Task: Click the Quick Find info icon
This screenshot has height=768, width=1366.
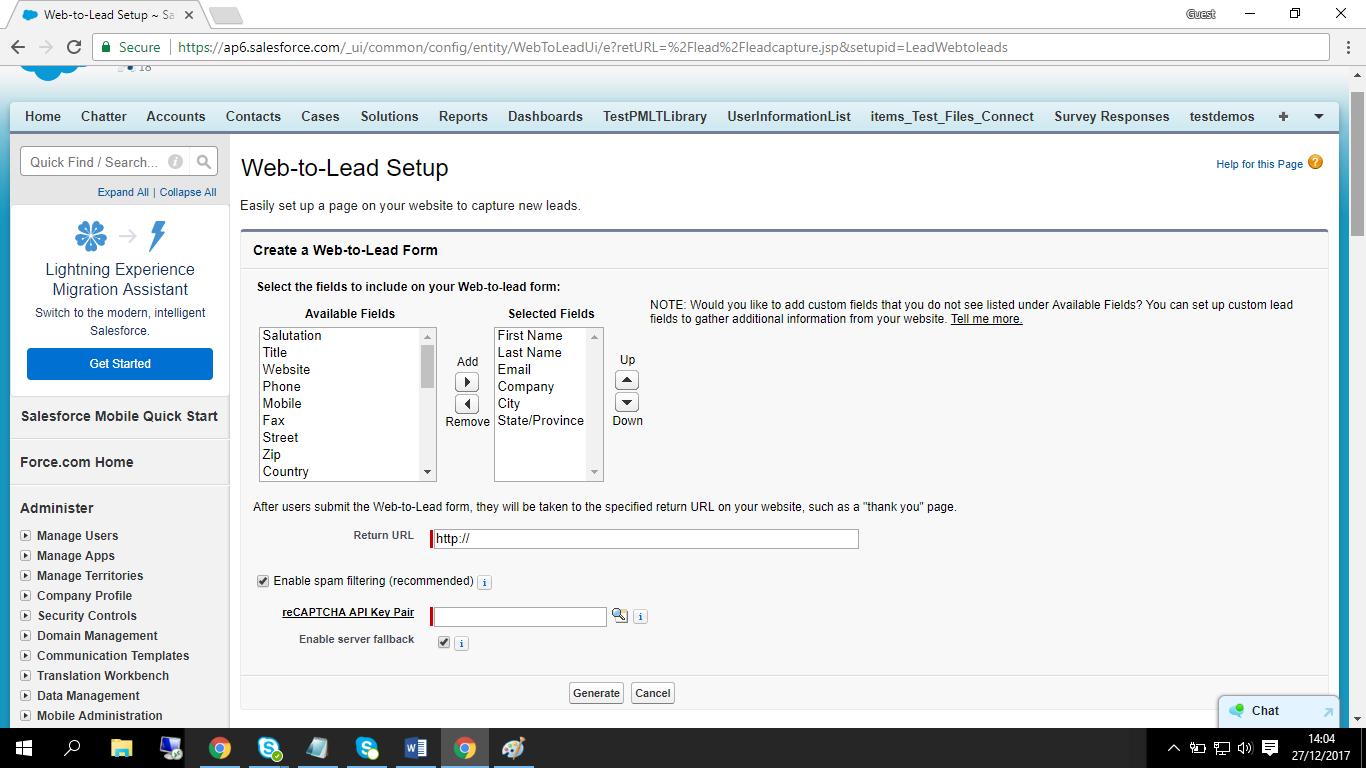Action: point(175,162)
